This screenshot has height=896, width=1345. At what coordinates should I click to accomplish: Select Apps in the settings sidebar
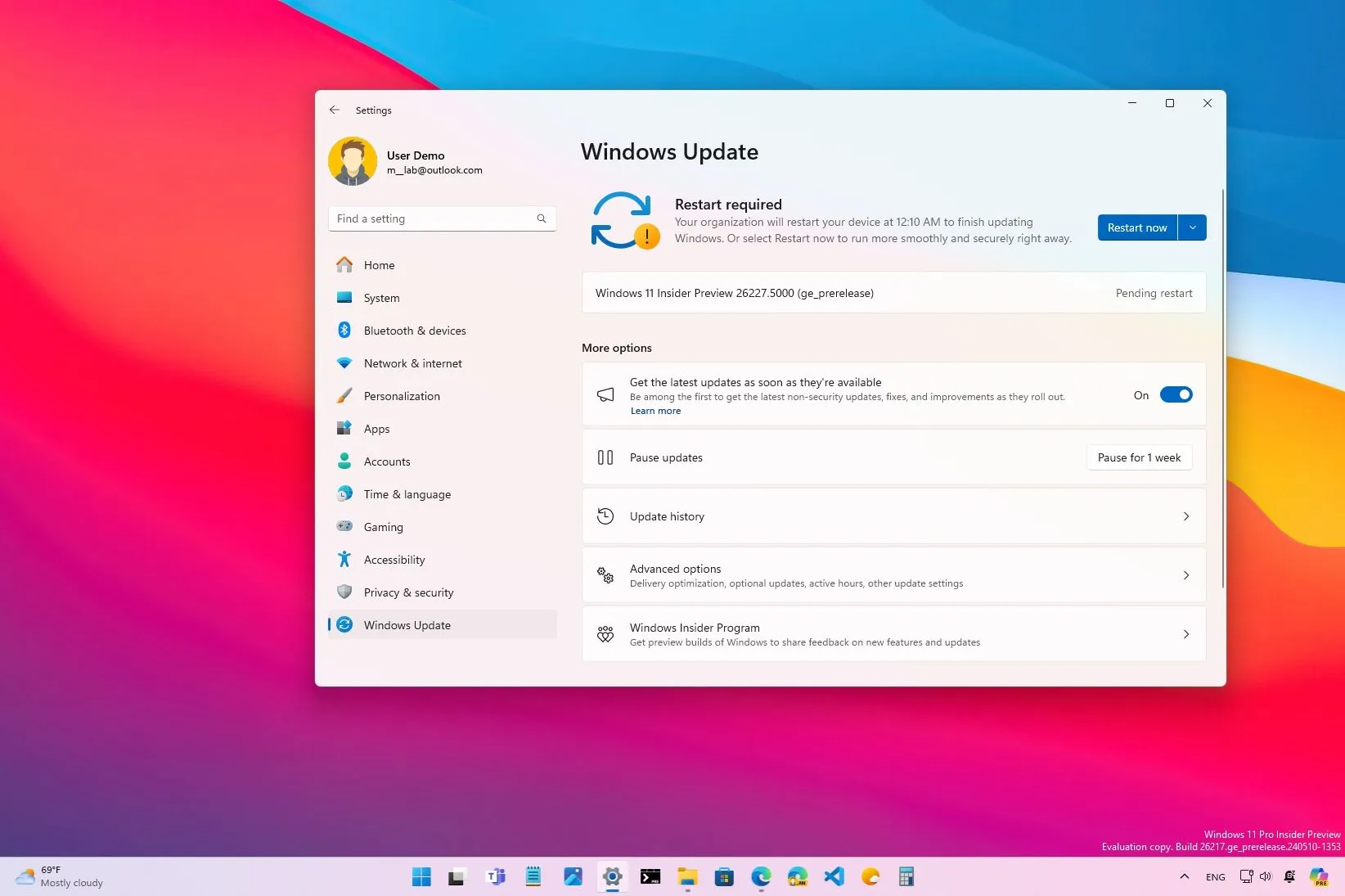[x=376, y=429]
